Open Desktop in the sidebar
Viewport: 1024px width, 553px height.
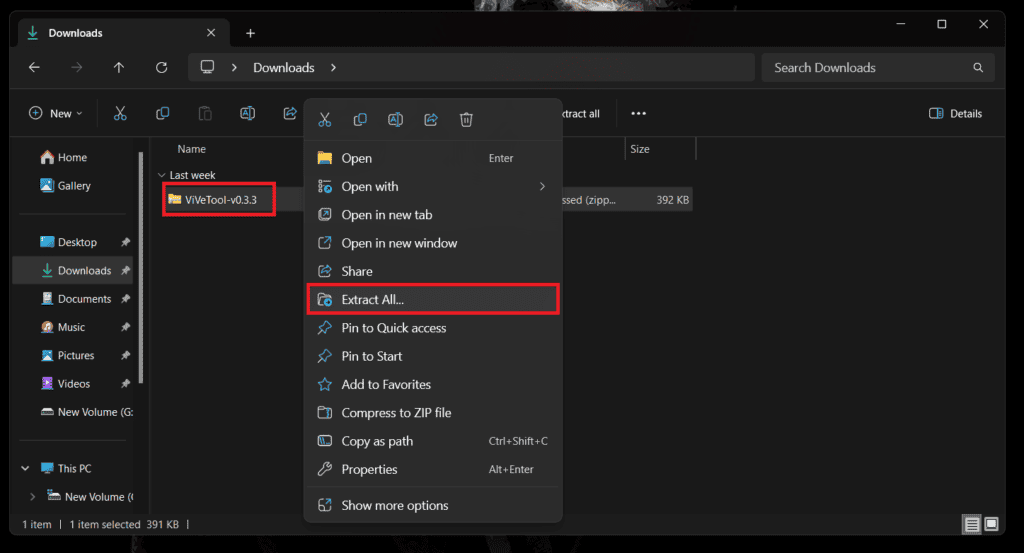coord(77,242)
